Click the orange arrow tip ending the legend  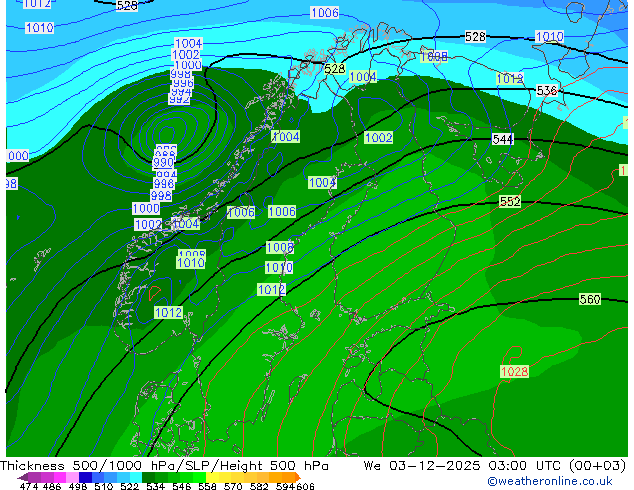tap(298, 477)
